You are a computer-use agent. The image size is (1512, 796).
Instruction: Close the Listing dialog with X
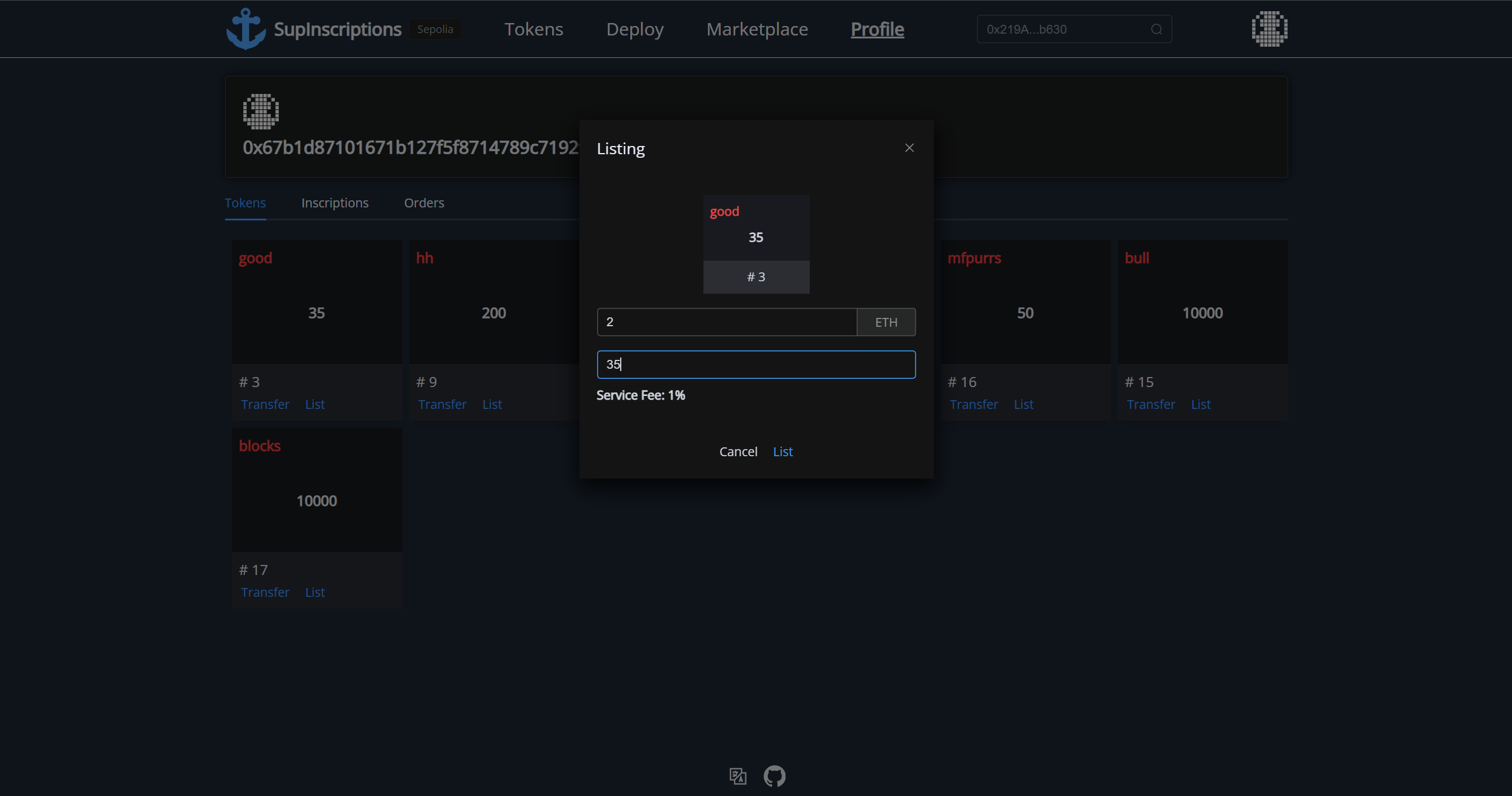(910, 148)
